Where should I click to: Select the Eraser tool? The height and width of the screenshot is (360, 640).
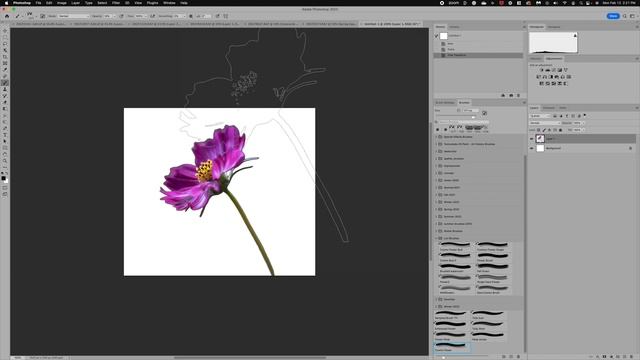[5, 102]
